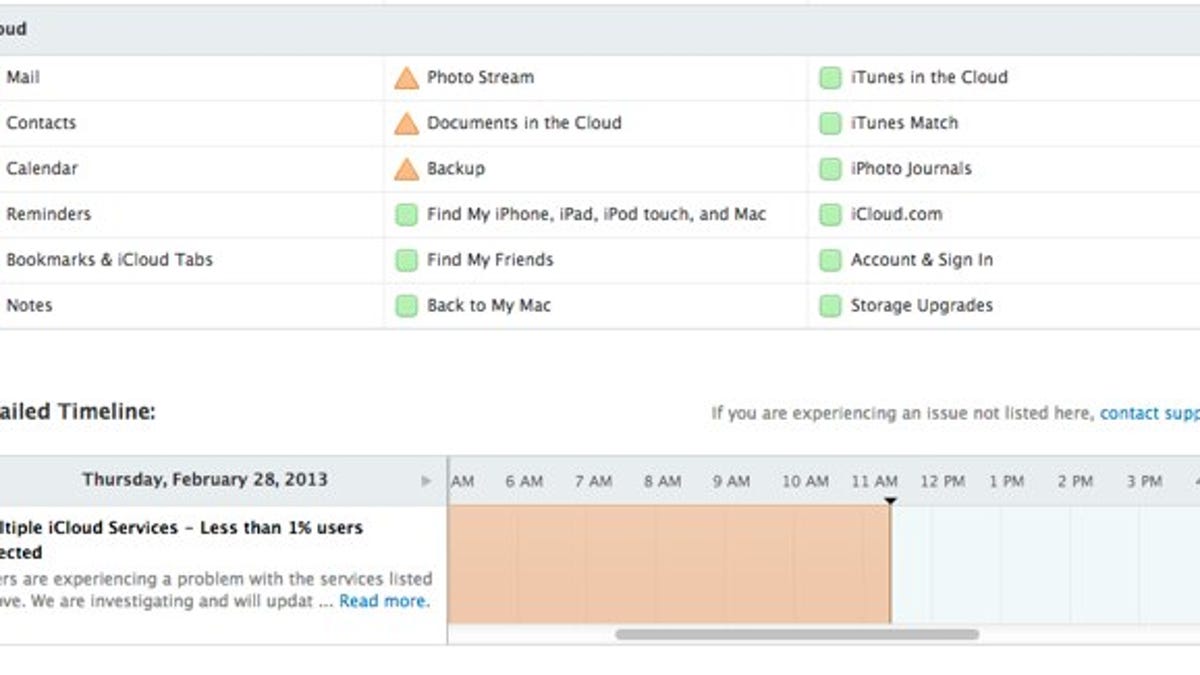Select the Thursday, February 28, 2013 header

coord(205,479)
